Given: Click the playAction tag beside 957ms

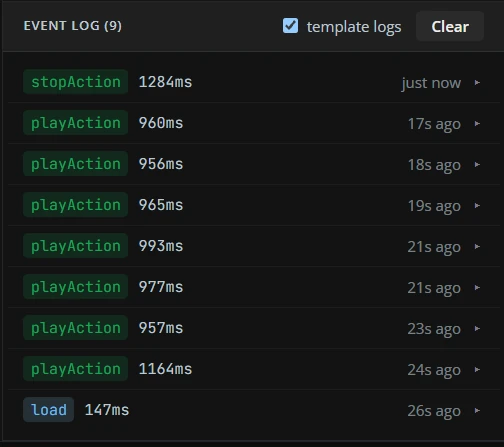Looking at the screenshot, I should tap(76, 328).
